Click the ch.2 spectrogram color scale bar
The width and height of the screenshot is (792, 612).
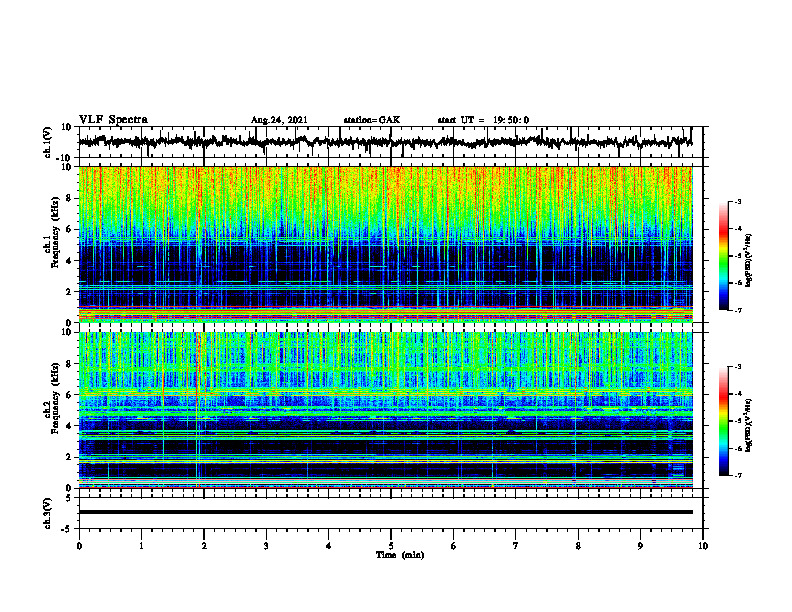coord(724,421)
